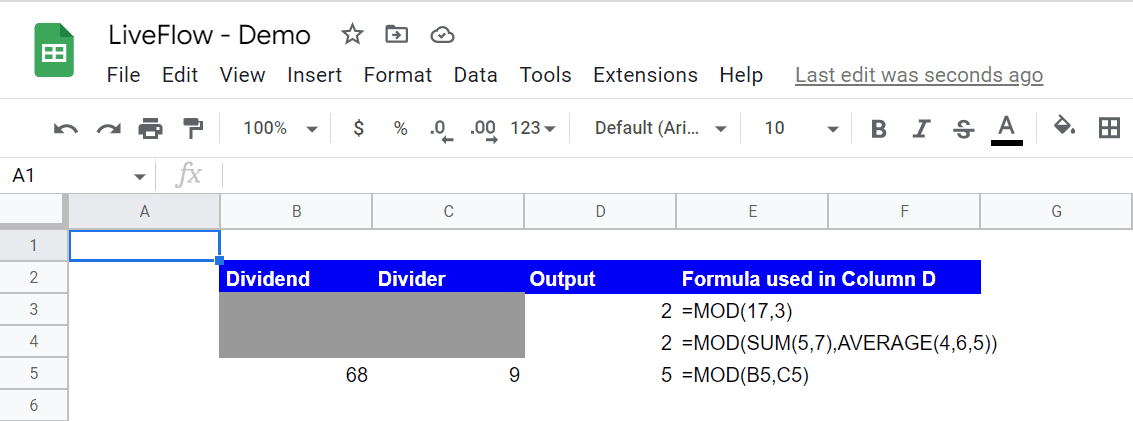1133x421 pixels.
Task: Open the fill color picker
Action: coord(1064,128)
